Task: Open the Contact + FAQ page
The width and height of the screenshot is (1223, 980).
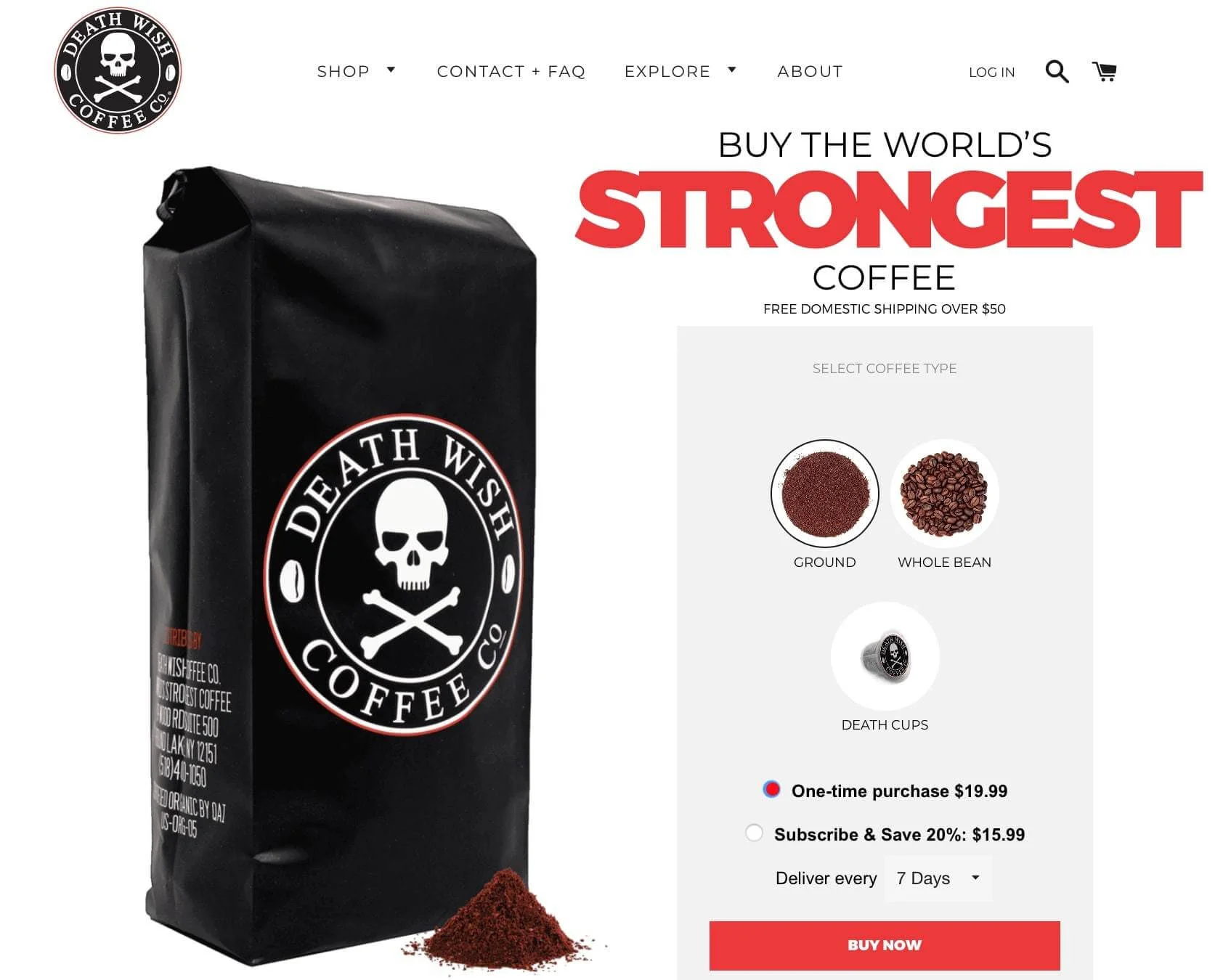Action: tap(511, 71)
